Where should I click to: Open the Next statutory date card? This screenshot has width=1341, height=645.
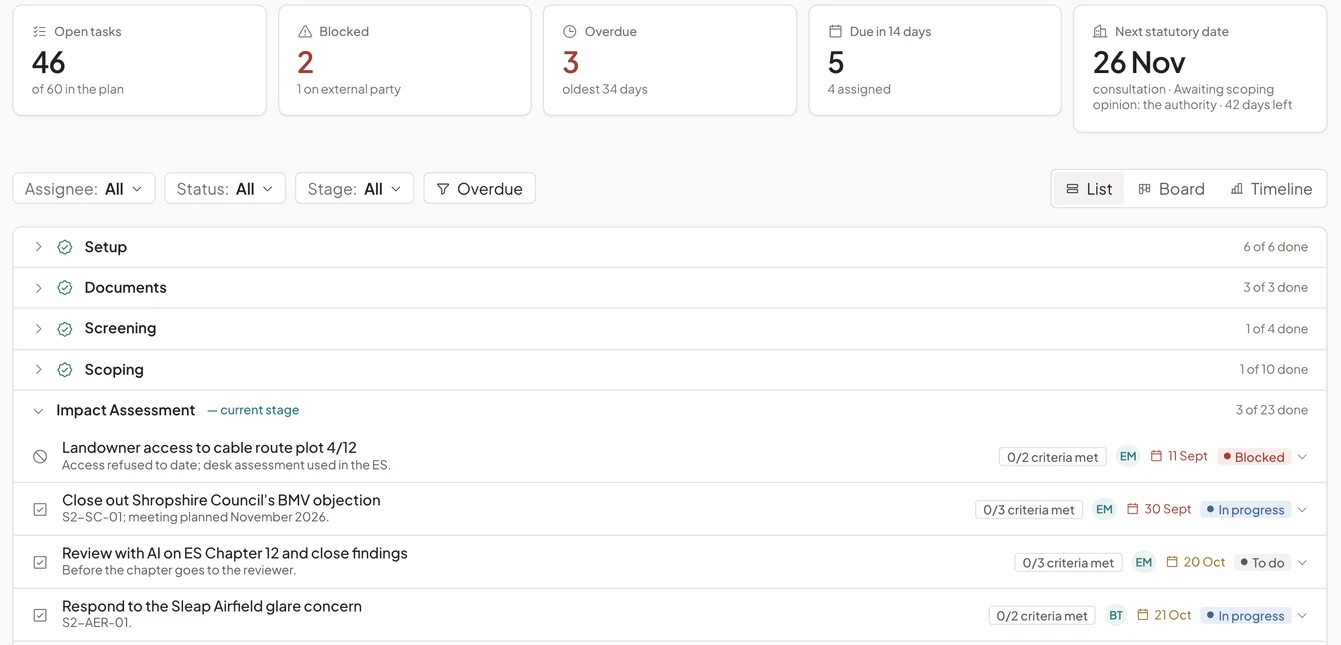point(1200,68)
